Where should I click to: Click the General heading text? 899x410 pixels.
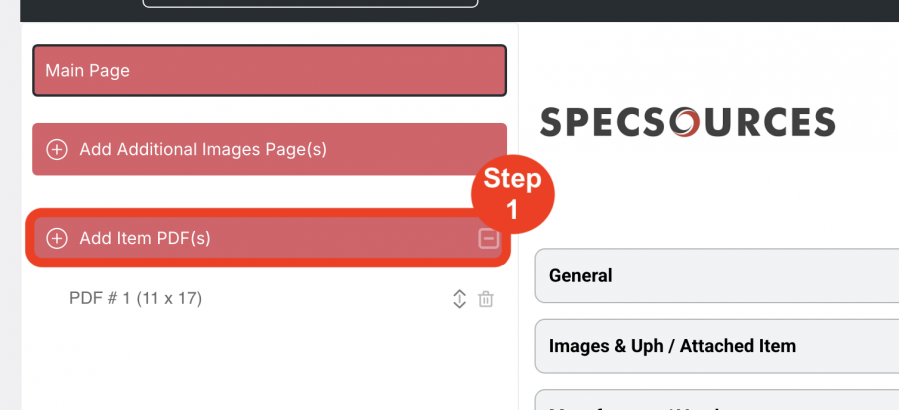[x=581, y=276]
